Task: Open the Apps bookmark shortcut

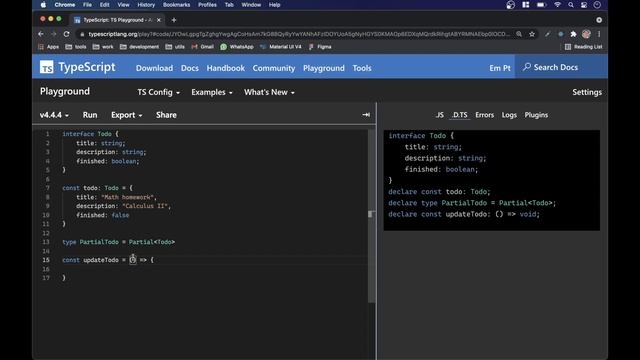Action: point(49,47)
